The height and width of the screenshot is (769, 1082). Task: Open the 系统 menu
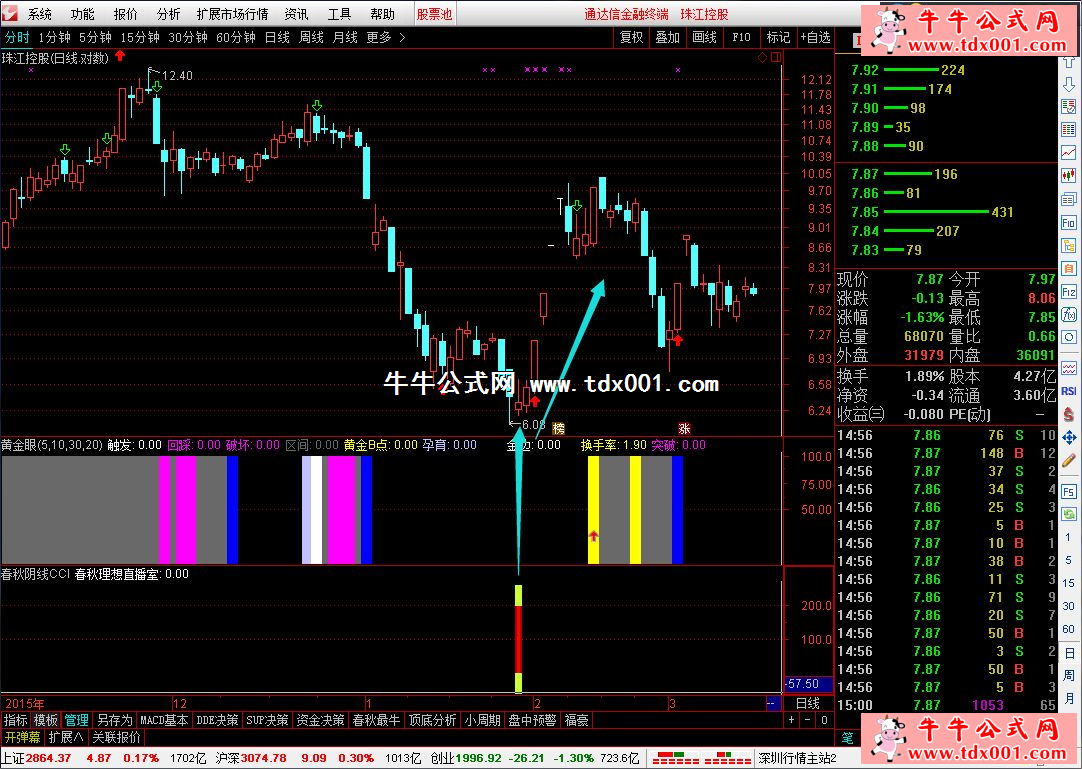[x=40, y=14]
